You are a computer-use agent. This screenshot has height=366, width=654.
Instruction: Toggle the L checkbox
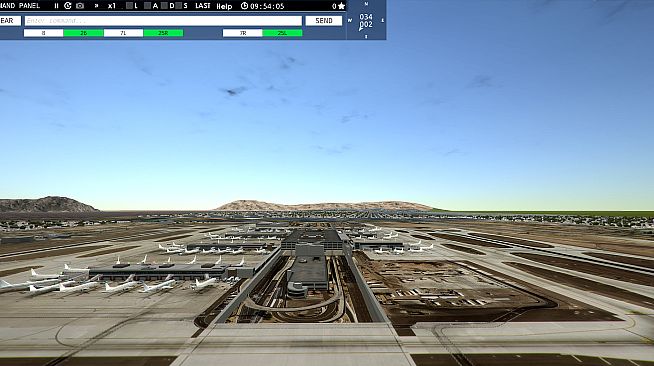[129, 6]
